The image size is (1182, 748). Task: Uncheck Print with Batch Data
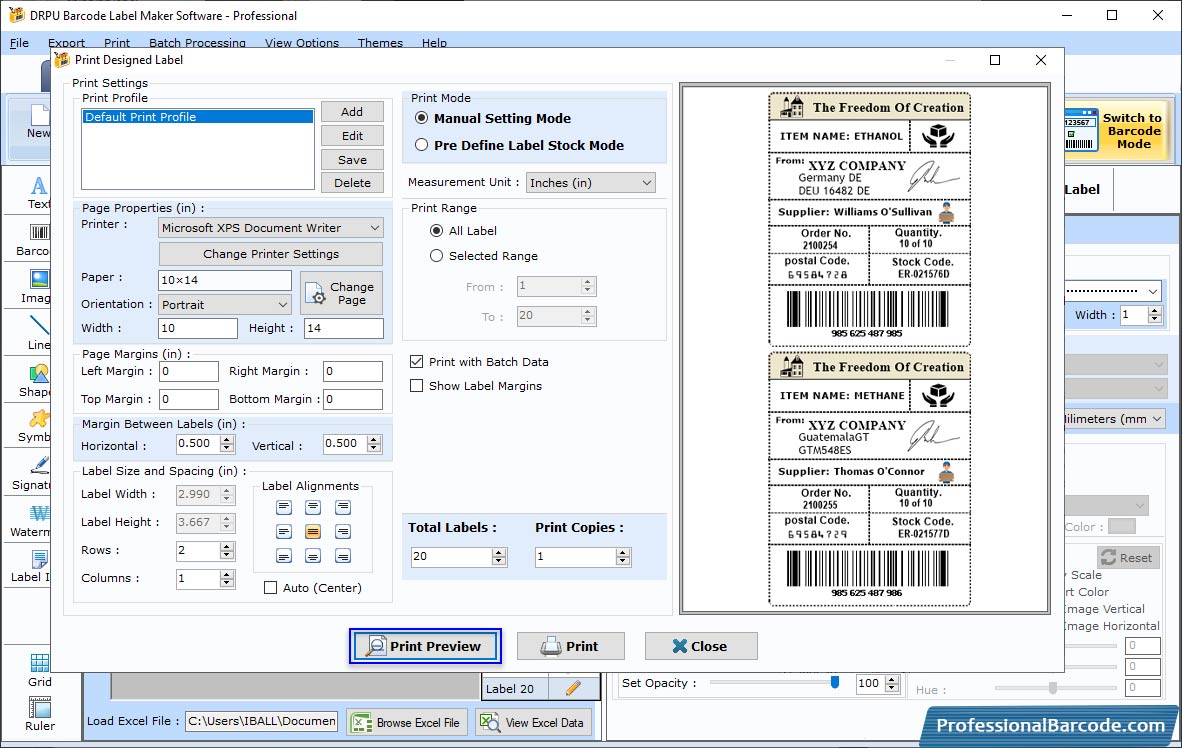pos(416,362)
